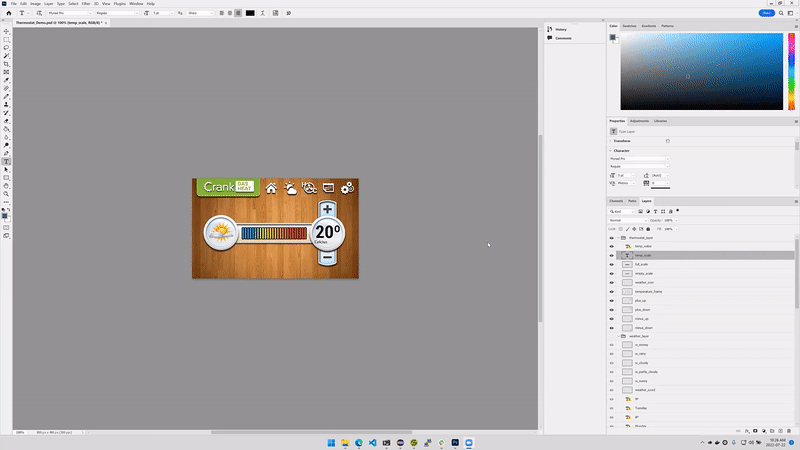Left align text in options bar
Image resolution: width=800 pixels, height=450 pixels.
point(221,13)
